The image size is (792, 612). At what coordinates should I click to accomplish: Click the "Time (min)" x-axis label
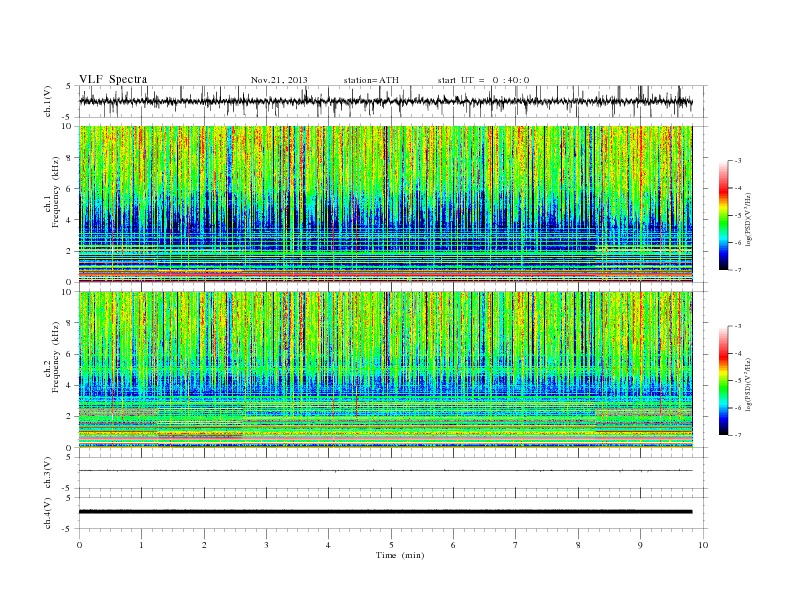400,555
